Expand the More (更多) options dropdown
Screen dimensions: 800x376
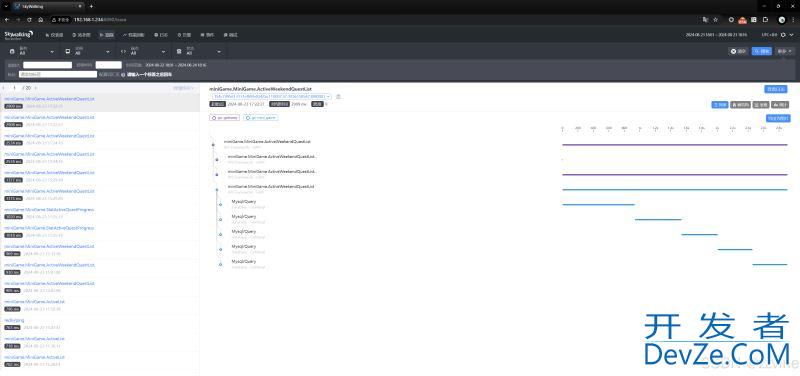(785, 52)
